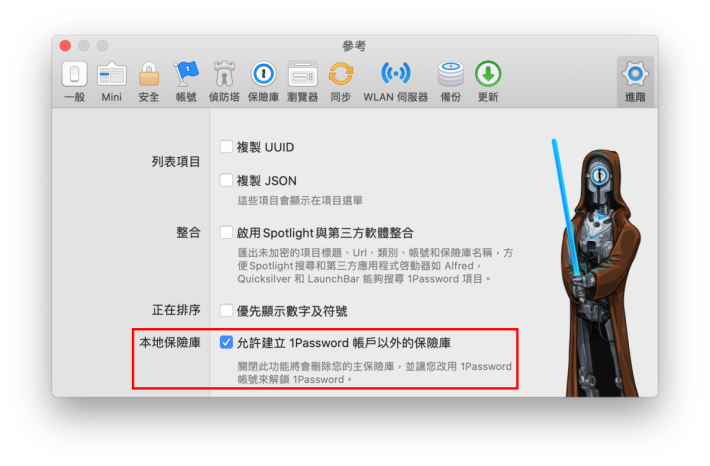Close the preferences window with red button

65,46
